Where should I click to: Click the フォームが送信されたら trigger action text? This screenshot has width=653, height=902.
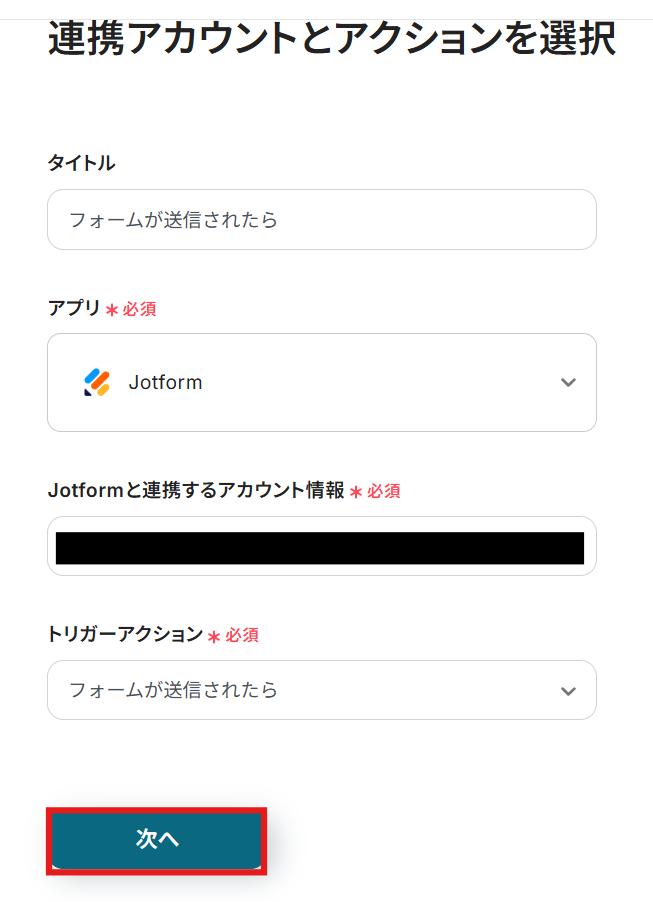click(173, 690)
